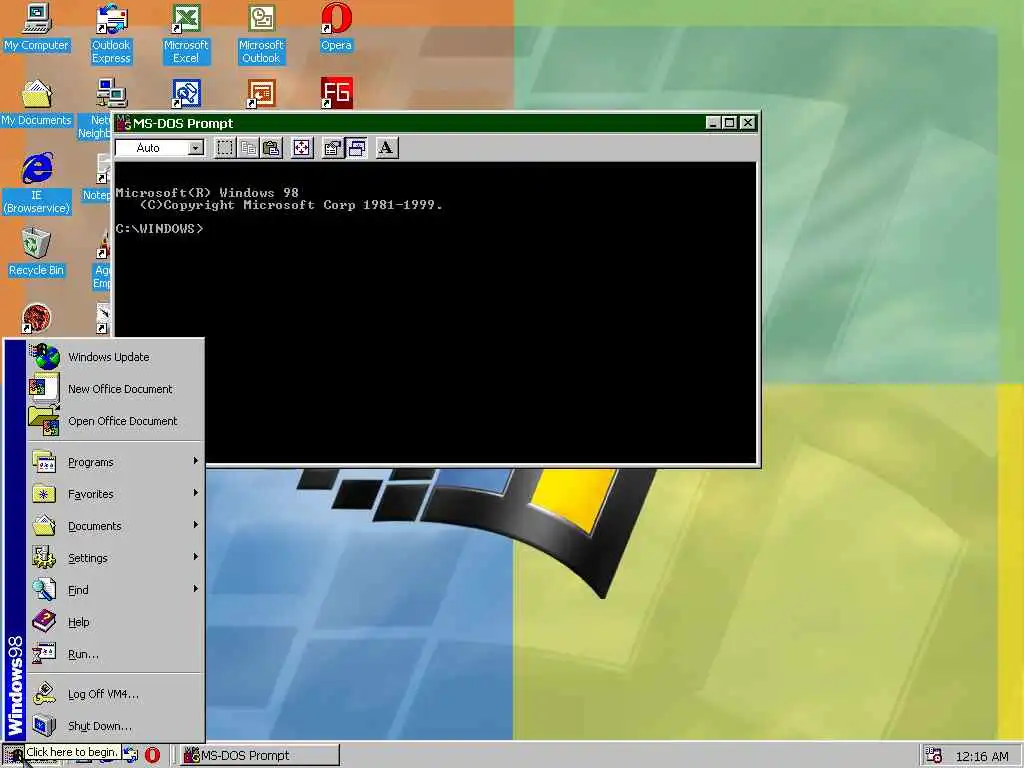Select Recycle Bin desktop icon
Image resolution: width=1024 pixels, height=768 pixels.
pyautogui.click(x=37, y=253)
